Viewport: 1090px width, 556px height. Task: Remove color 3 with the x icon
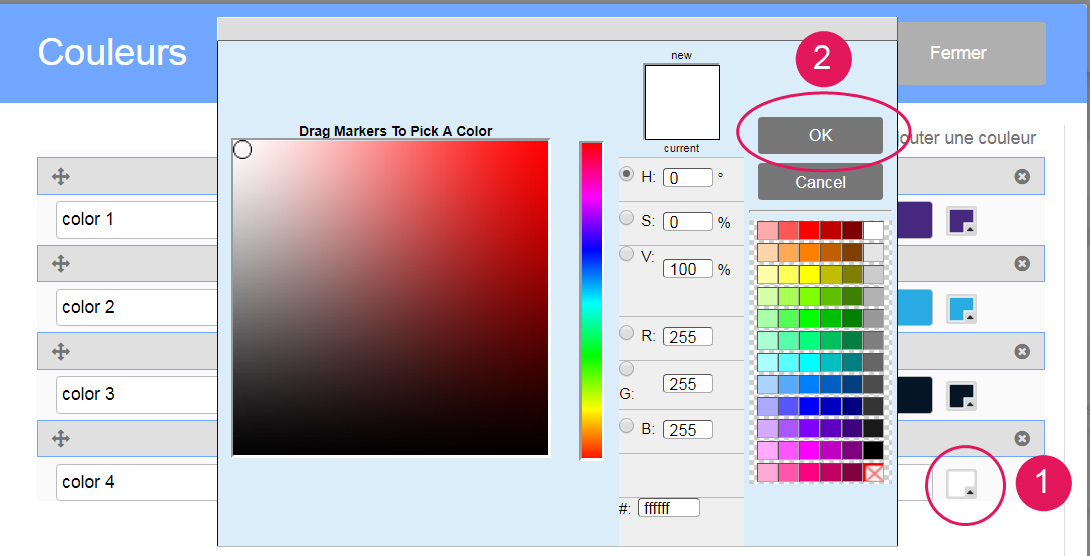coord(1022,352)
